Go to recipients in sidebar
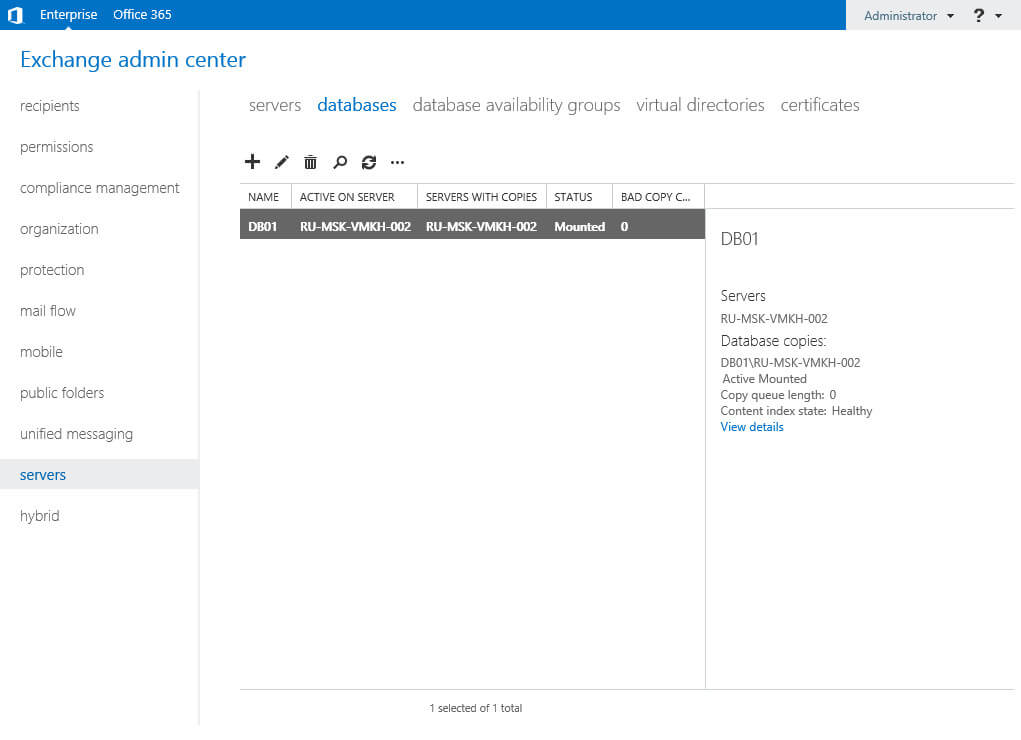 point(49,106)
